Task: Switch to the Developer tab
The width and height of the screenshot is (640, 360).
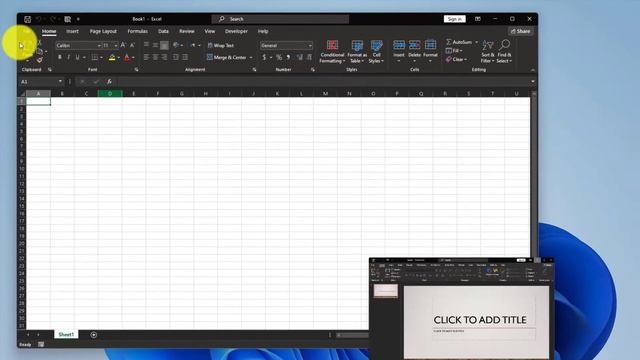Action: (236, 31)
